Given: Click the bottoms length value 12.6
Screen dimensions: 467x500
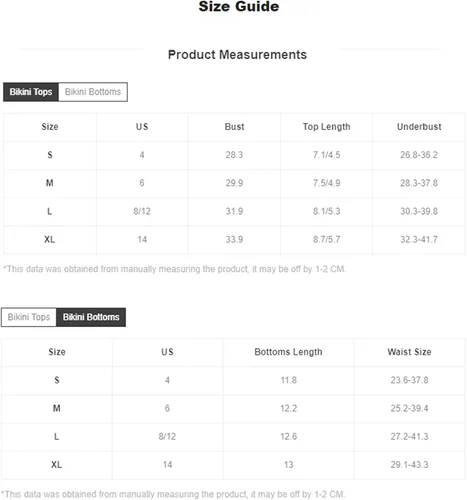Looking at the screenshot, I should point(289,436).
